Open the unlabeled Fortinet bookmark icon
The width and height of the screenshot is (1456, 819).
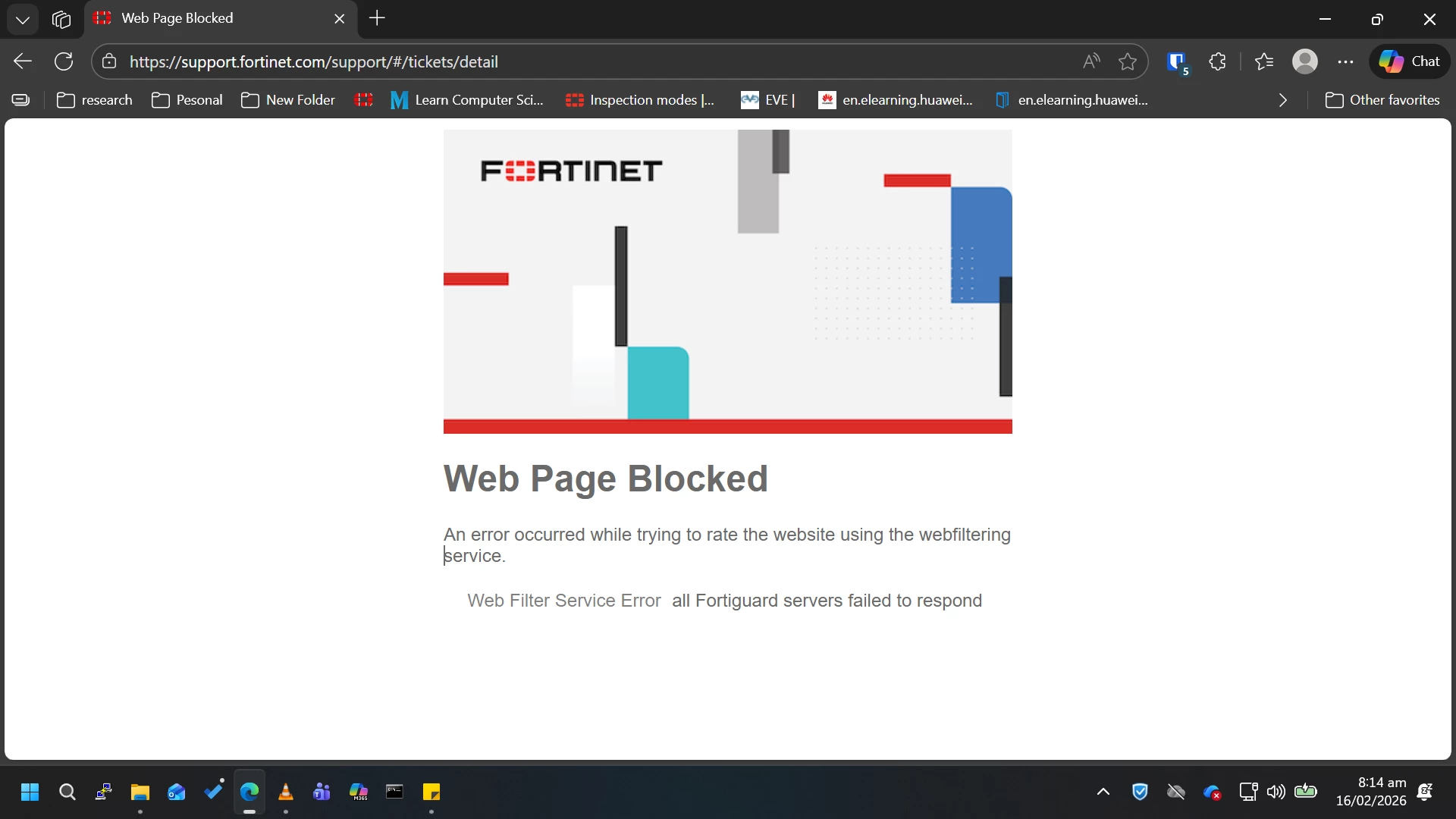pos(364,100)
